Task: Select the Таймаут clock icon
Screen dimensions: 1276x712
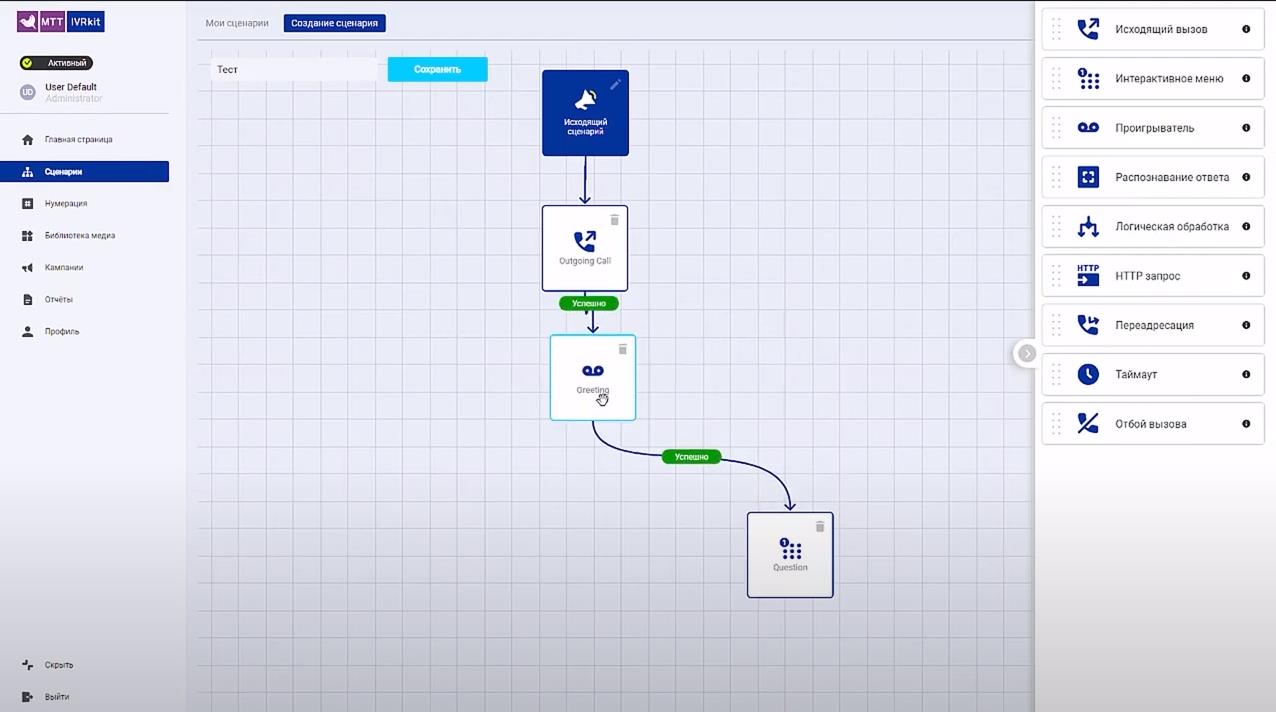Action: [x=1088, y=374]
